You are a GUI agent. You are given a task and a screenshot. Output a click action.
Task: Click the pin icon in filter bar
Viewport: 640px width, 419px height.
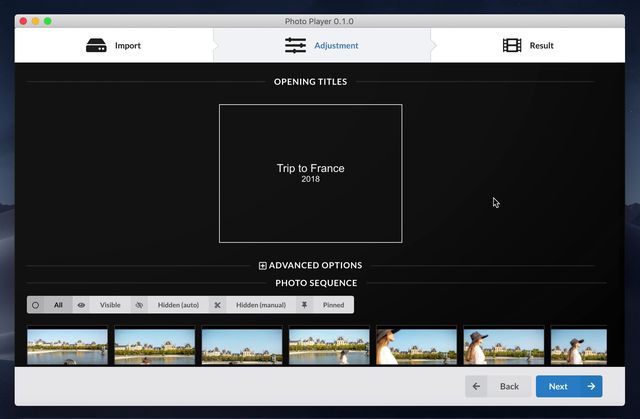(x=304, y=305)
